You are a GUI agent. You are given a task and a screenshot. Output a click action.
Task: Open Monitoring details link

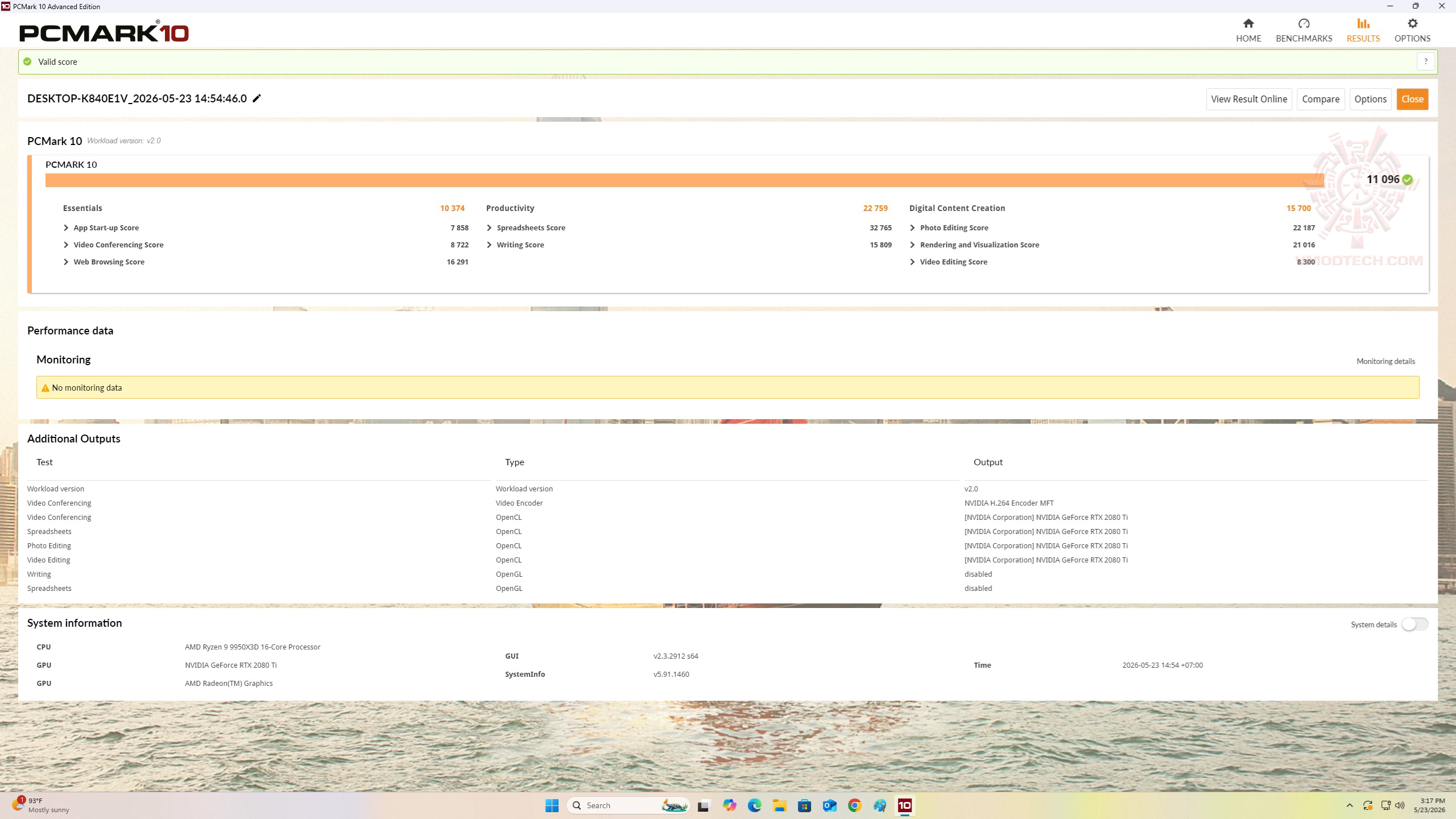tap(1385, 361)
